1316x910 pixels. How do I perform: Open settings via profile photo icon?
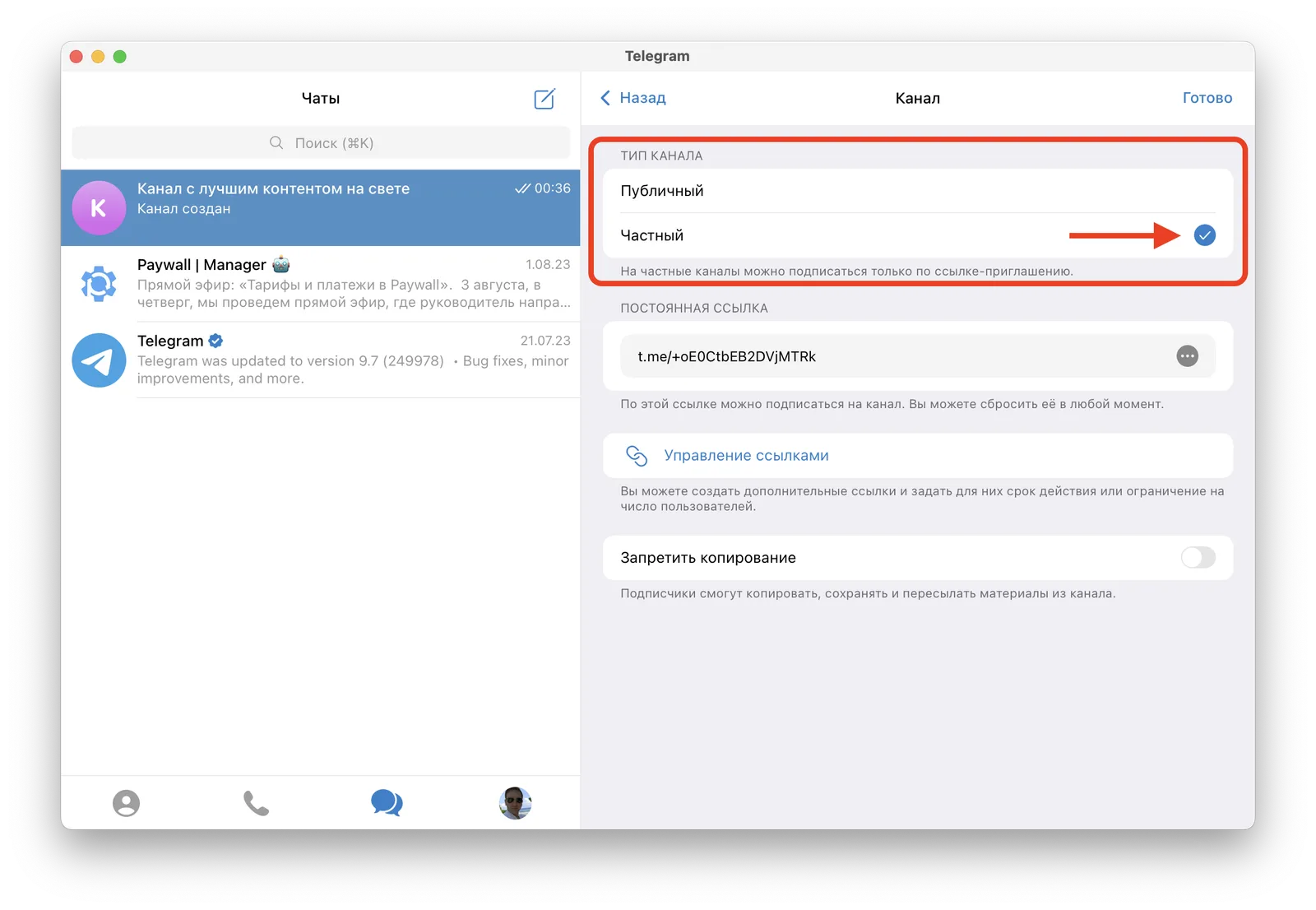516,803
